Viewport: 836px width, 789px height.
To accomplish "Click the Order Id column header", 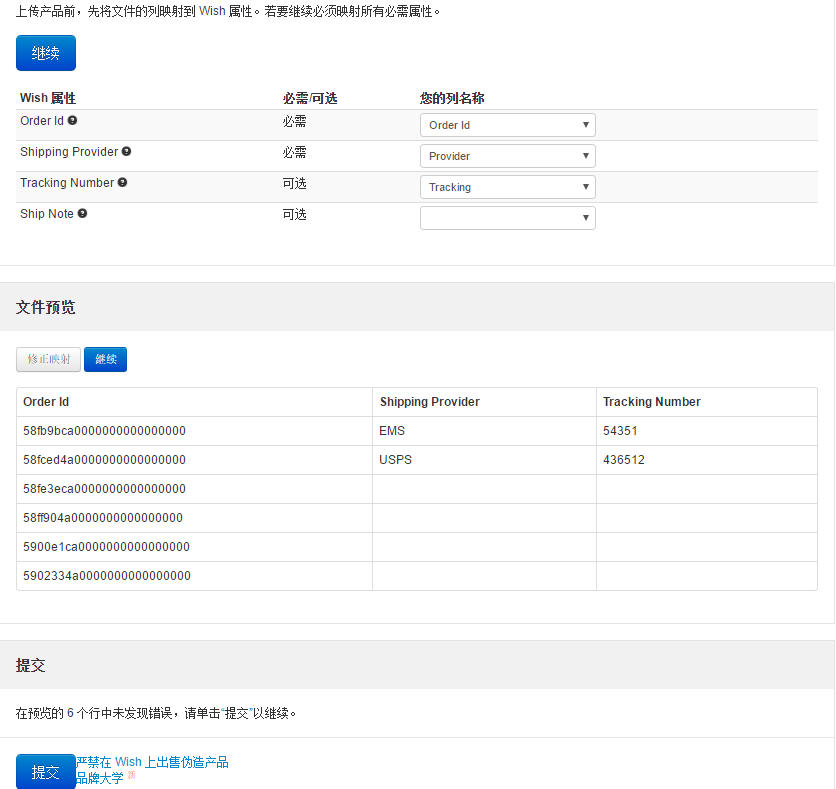I will pos(47,401).
